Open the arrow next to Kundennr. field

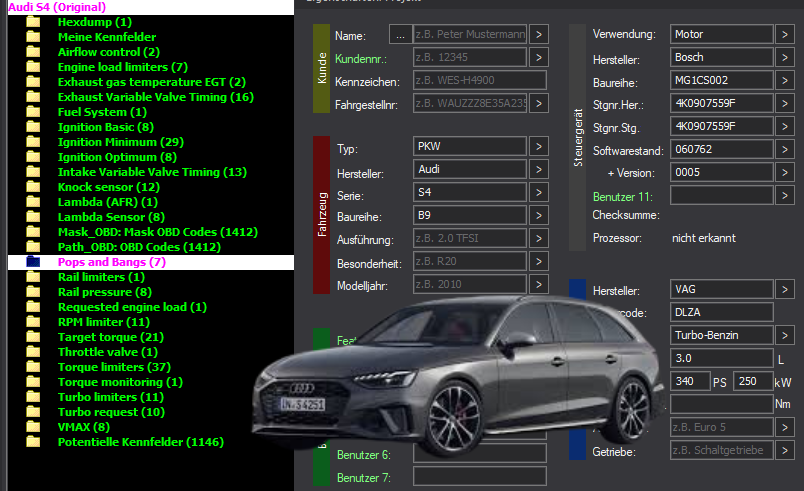(x=539, y=57)
